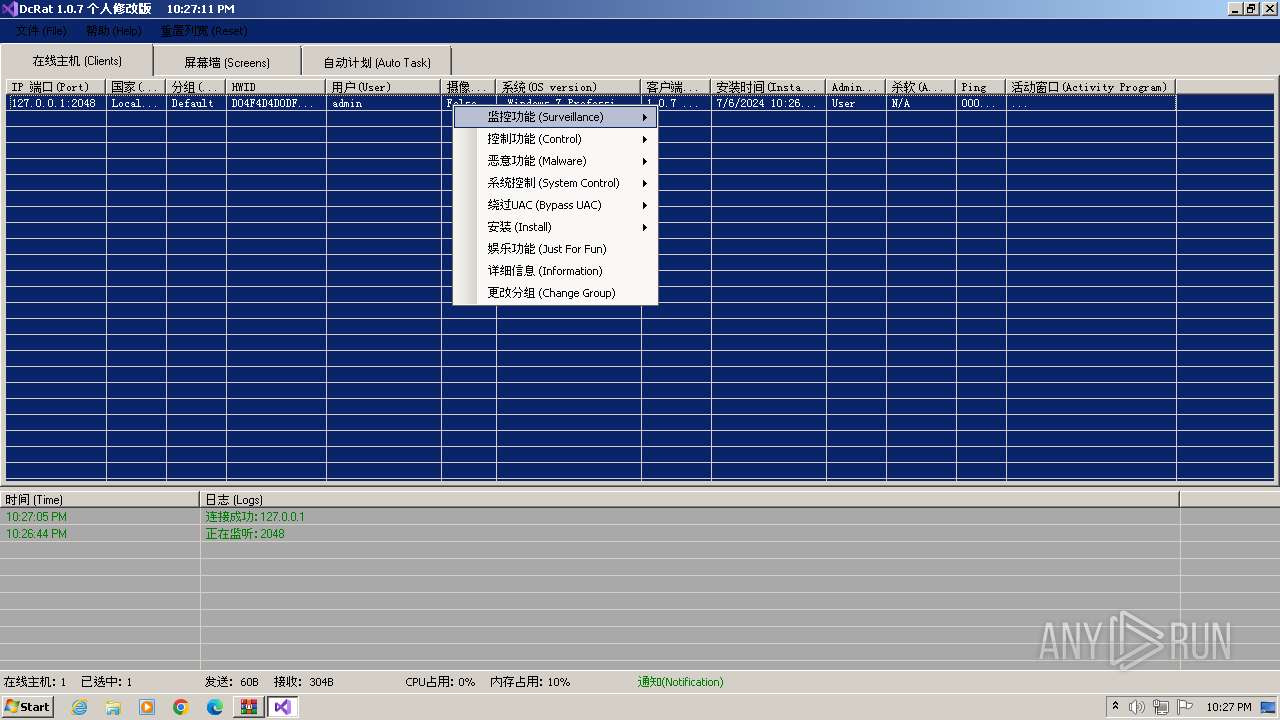Open Google Chrome from the taskbar
The height and width of the screenshot is (720, 1280).
pyautogui.click(x=181, y=707)
